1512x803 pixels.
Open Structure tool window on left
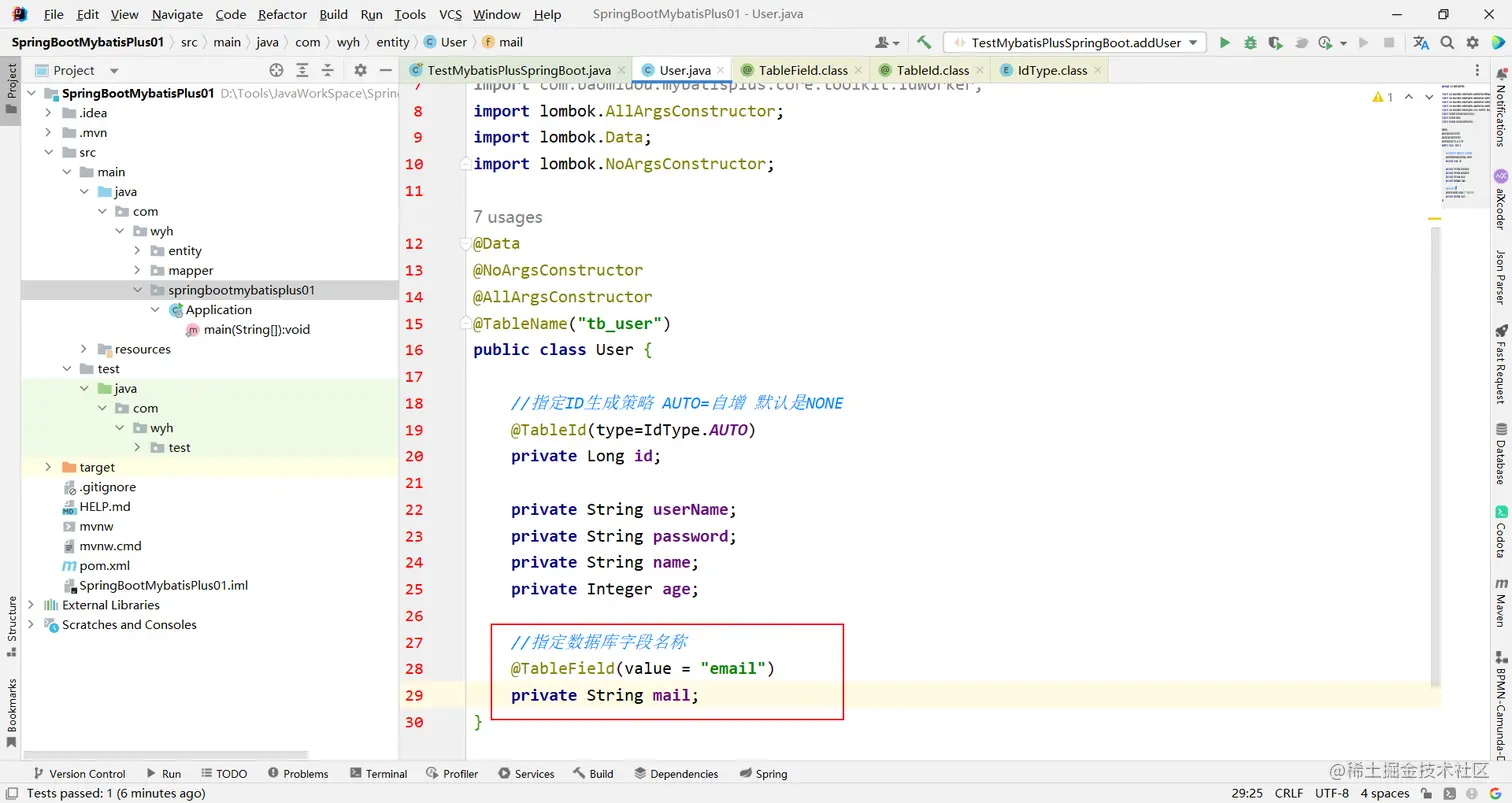coord(11,626)
